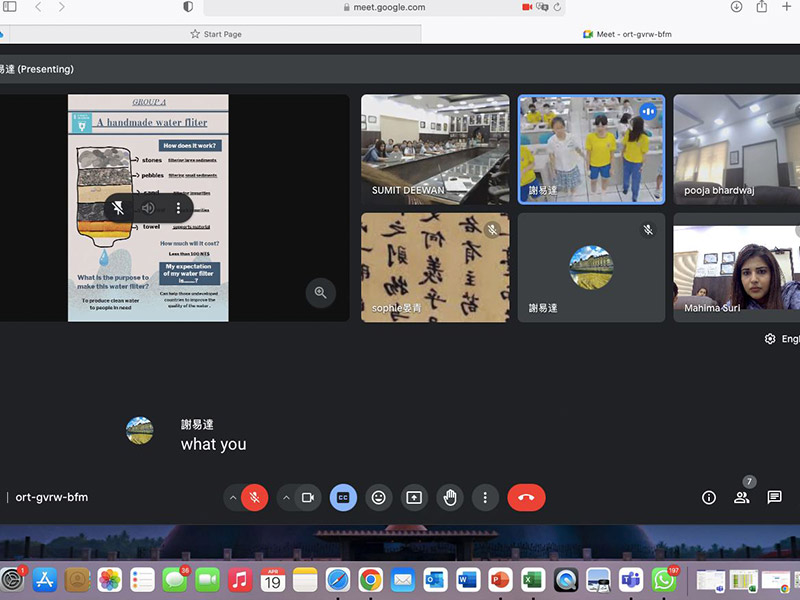Raise your hand in the meeting
800x600 pixels.
pyautogui.click(x=450, y=497)
